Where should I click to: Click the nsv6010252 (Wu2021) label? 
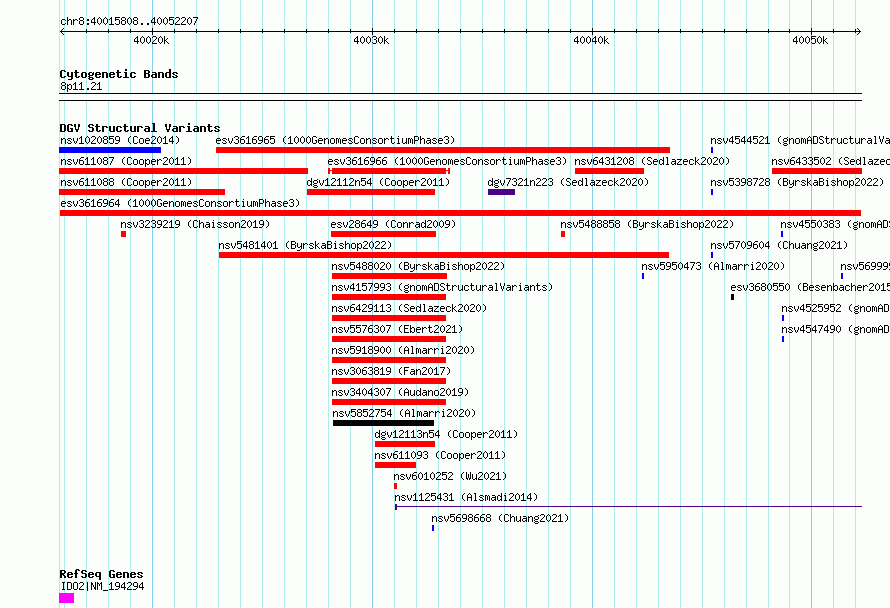click(450, 476)
